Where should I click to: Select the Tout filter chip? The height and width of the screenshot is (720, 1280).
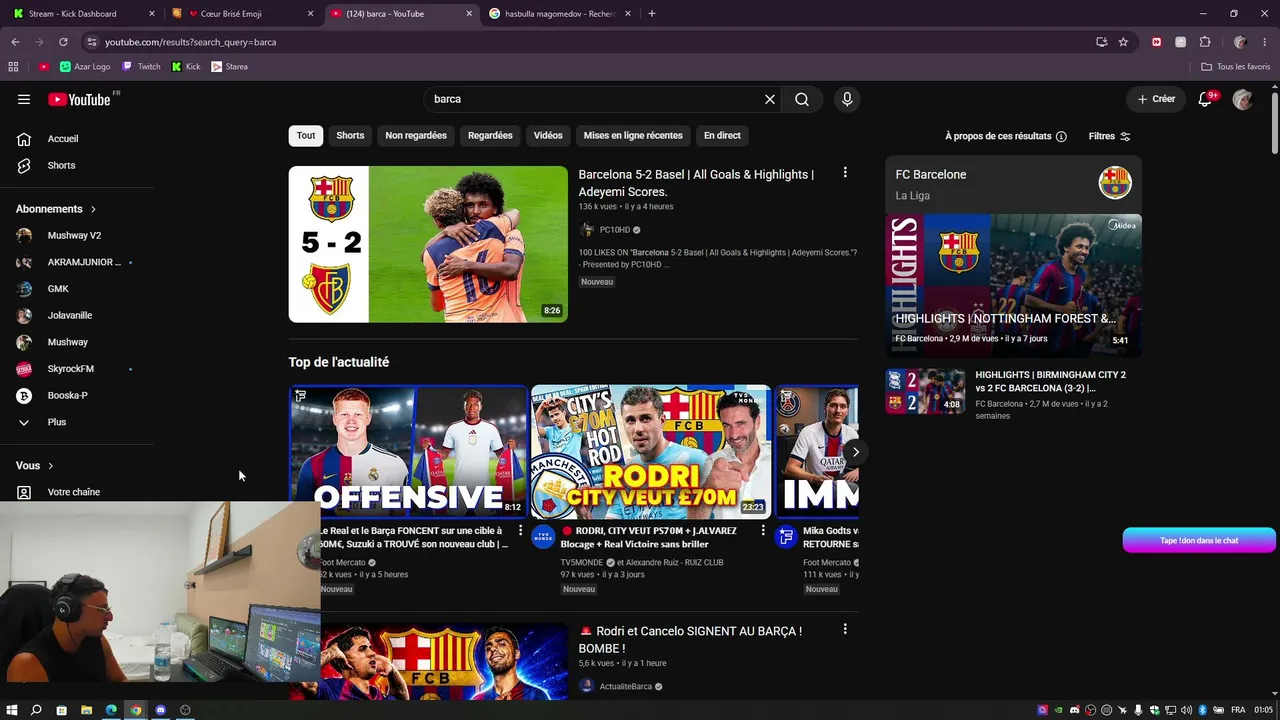click(x=306, y=135)
